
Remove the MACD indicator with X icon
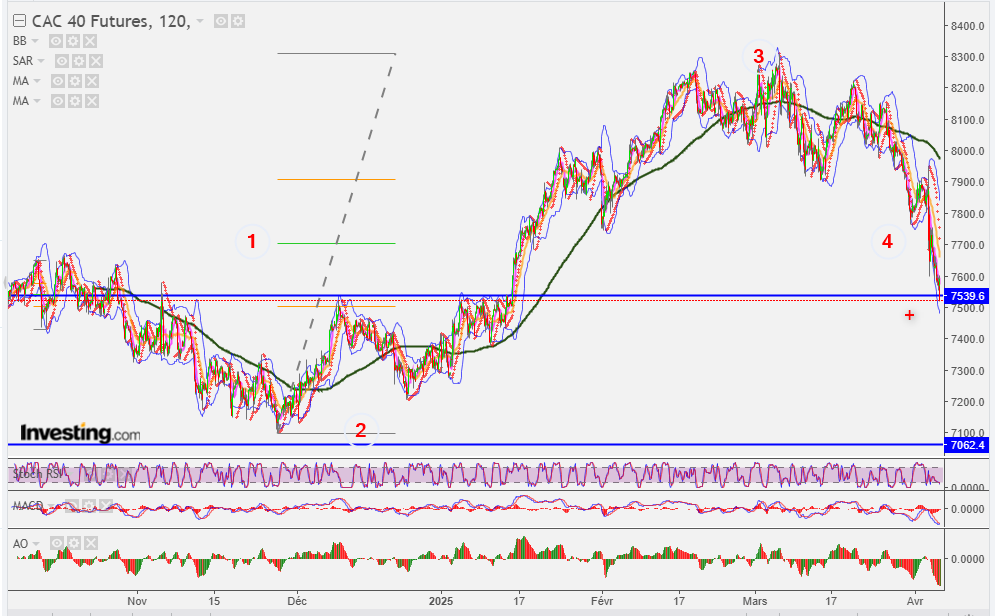coord(106,506)
